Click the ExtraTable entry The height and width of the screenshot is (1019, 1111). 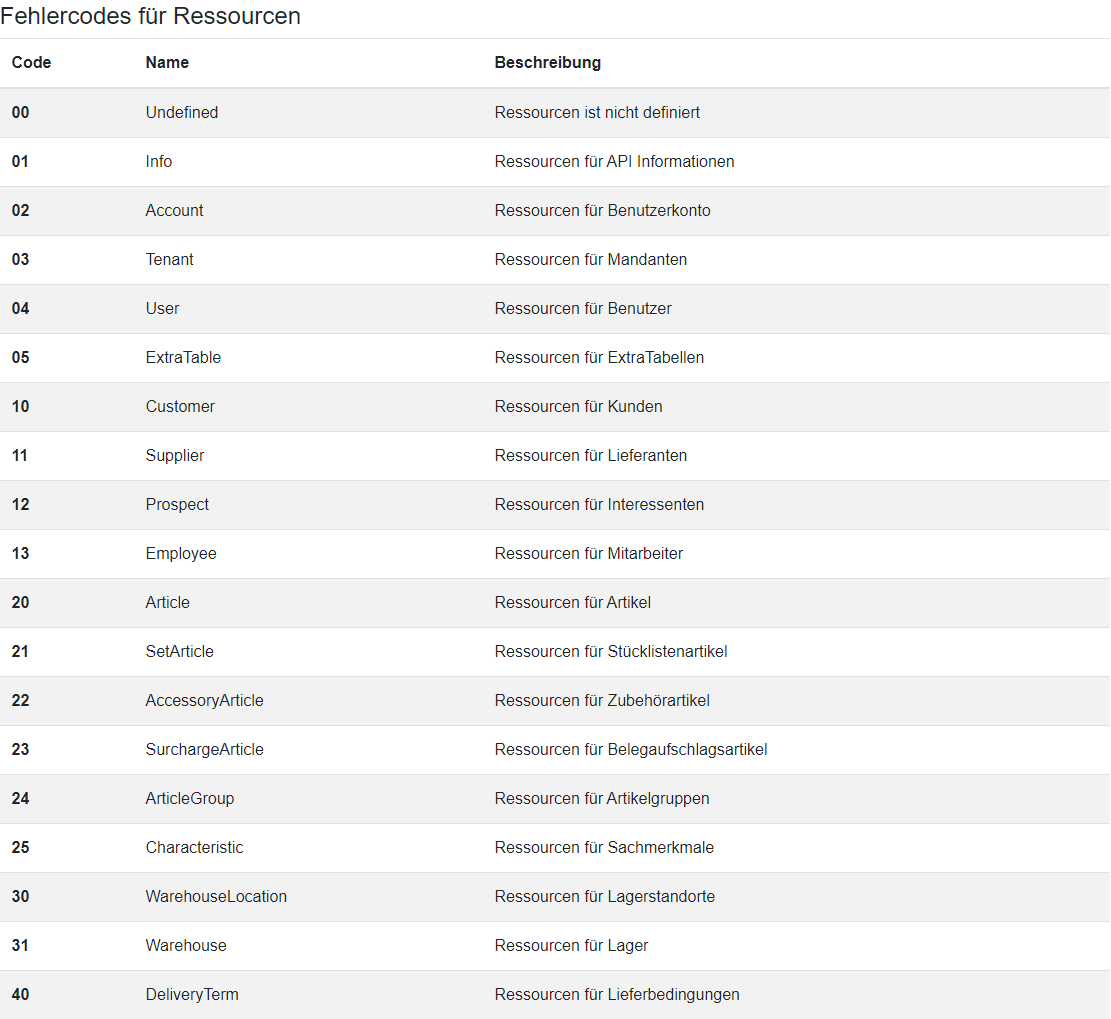183,357
